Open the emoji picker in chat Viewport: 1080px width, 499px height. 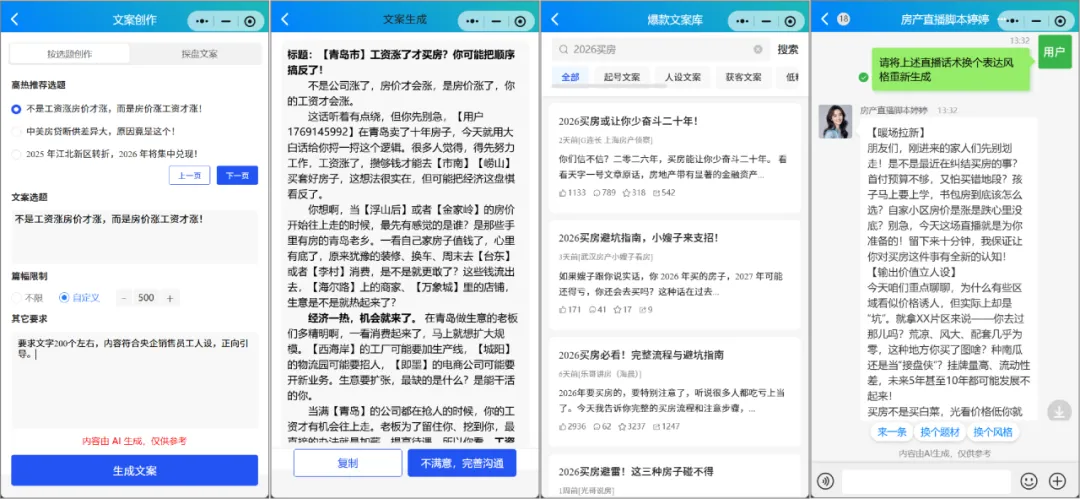point(1028,481)
